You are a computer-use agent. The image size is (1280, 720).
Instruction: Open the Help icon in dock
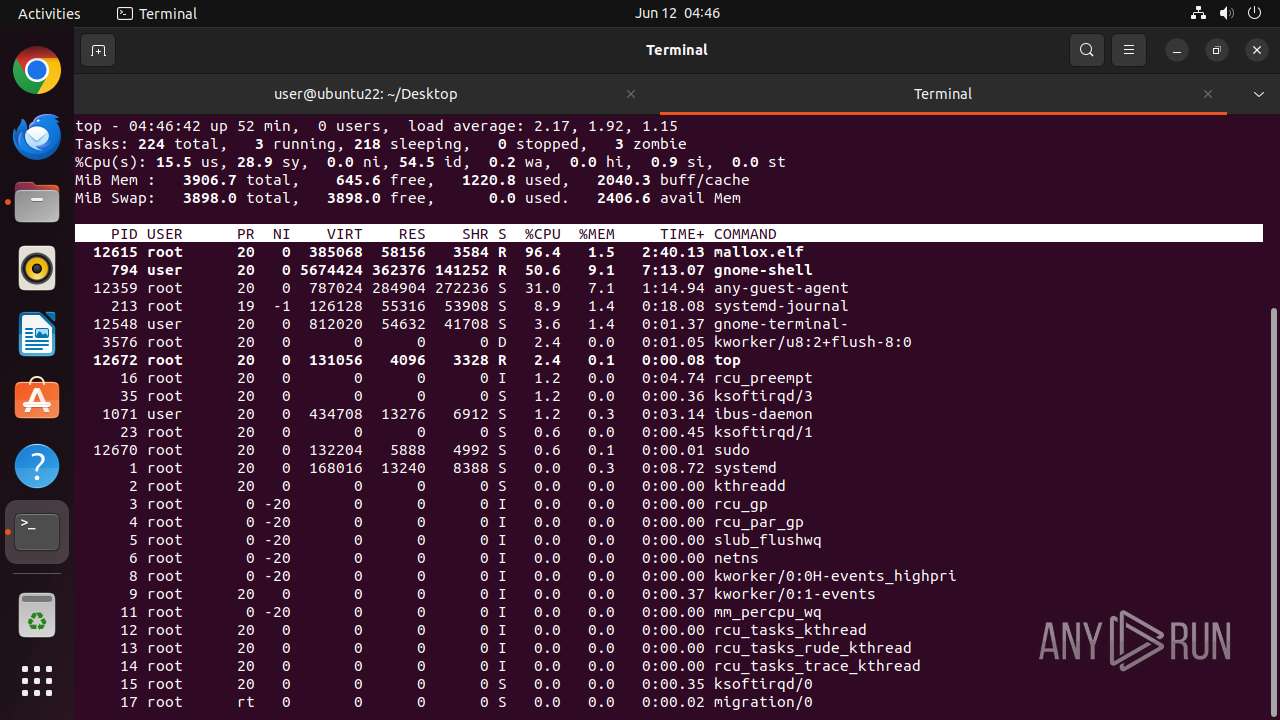(37, 466)
